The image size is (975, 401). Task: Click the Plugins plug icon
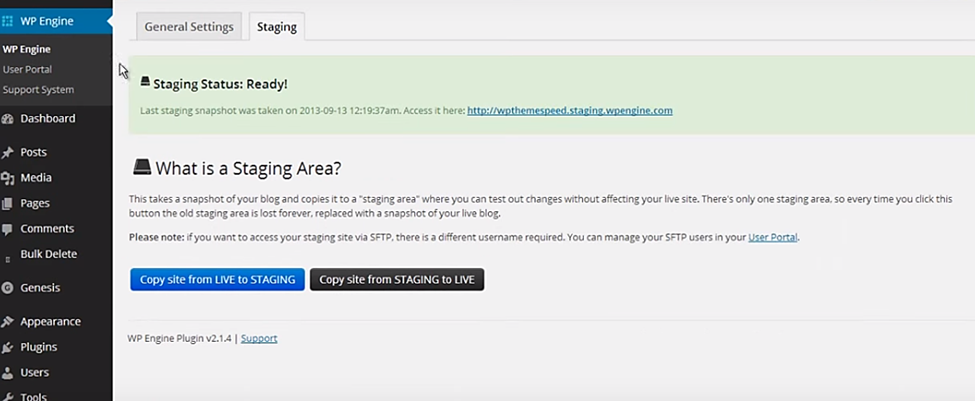pyautogui.click(x=7, y=348)
